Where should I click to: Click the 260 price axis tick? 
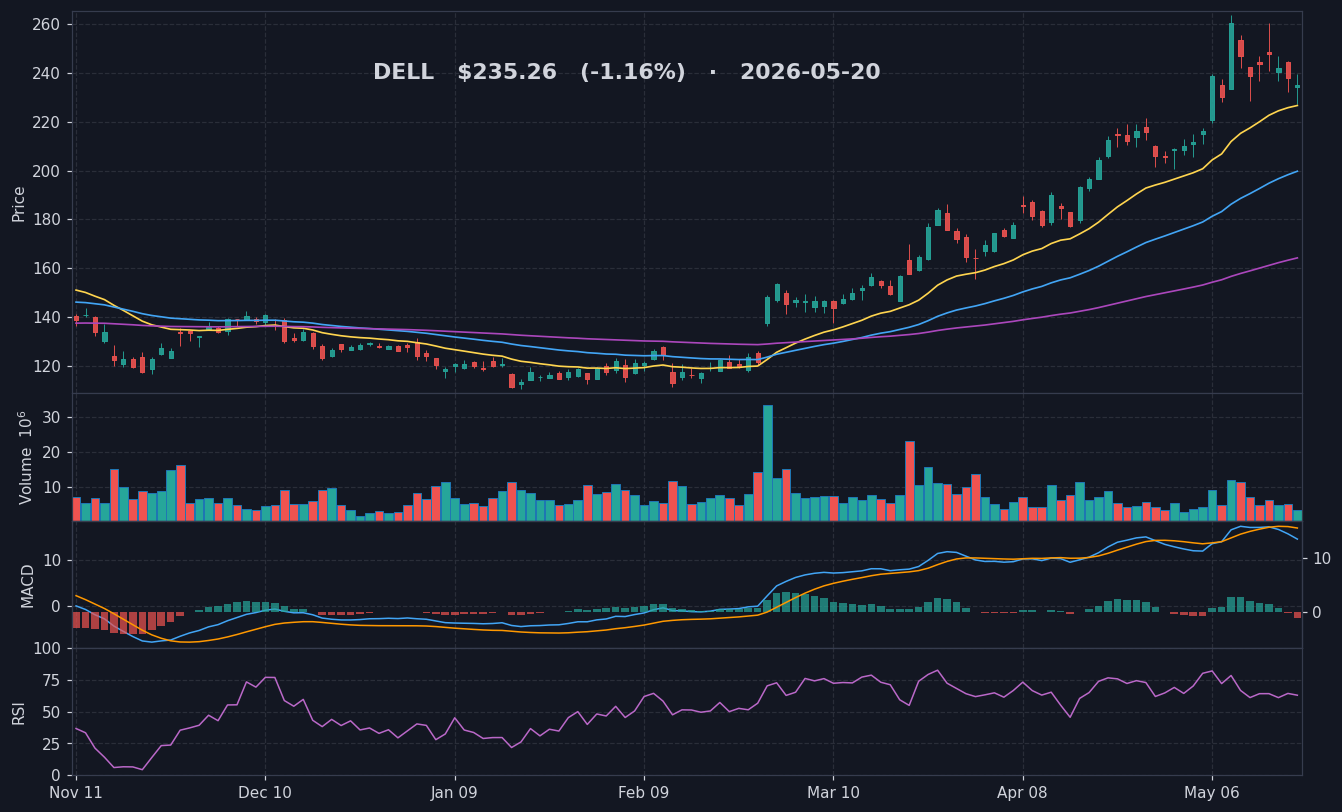pos(45,24)
